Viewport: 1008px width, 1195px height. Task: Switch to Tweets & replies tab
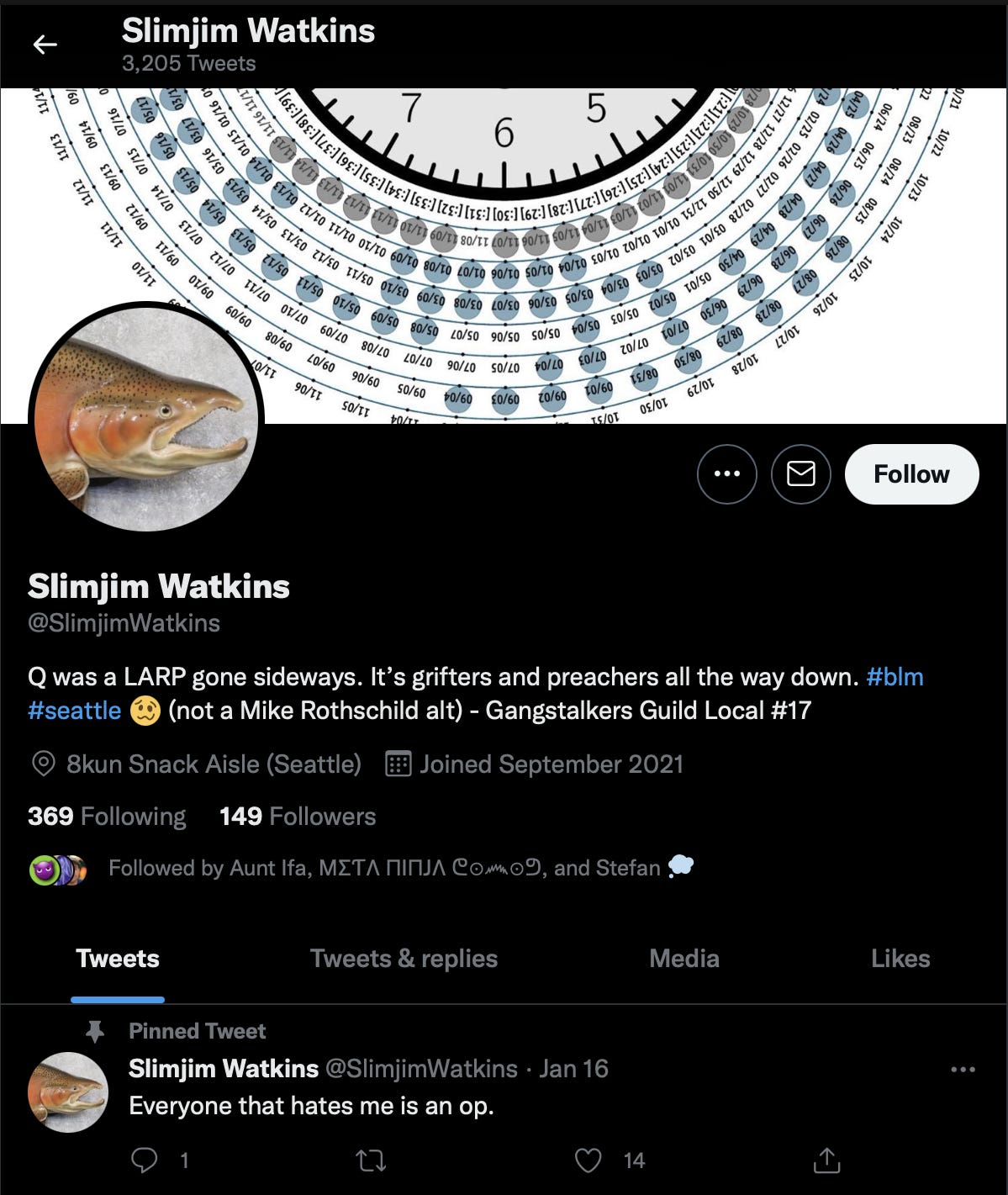(404, 959)
